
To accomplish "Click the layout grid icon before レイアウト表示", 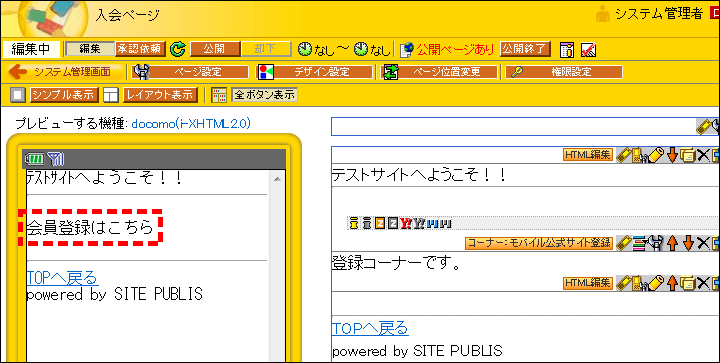I will 111,95.
